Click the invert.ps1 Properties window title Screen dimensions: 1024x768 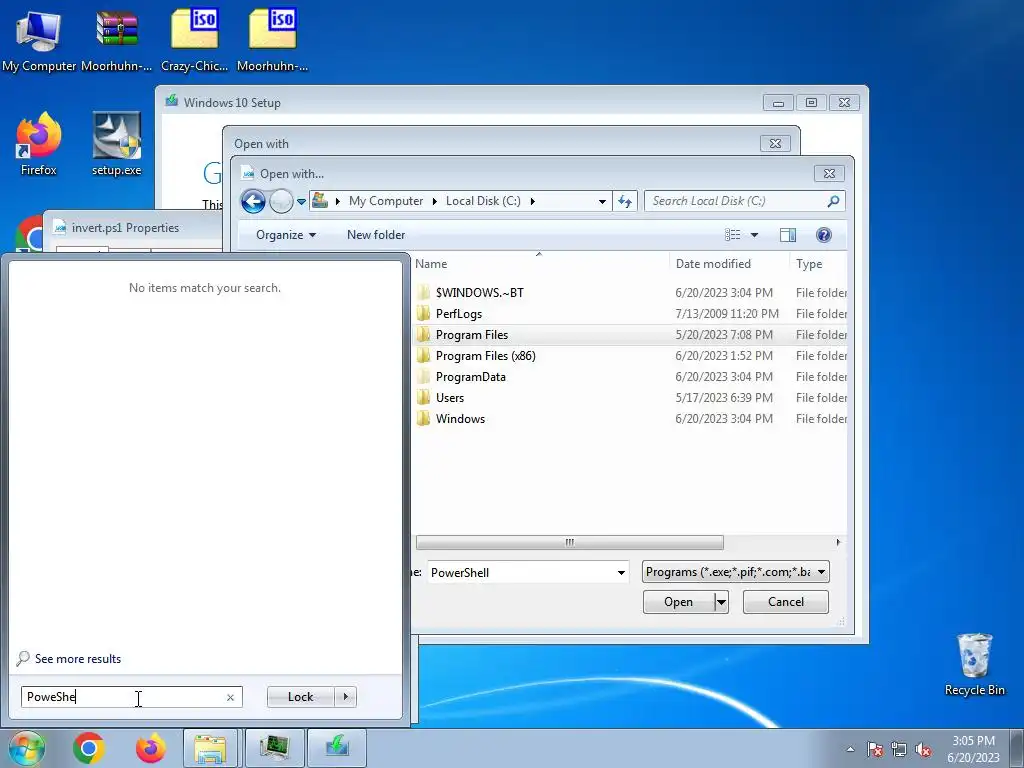[x=125, y=228]
